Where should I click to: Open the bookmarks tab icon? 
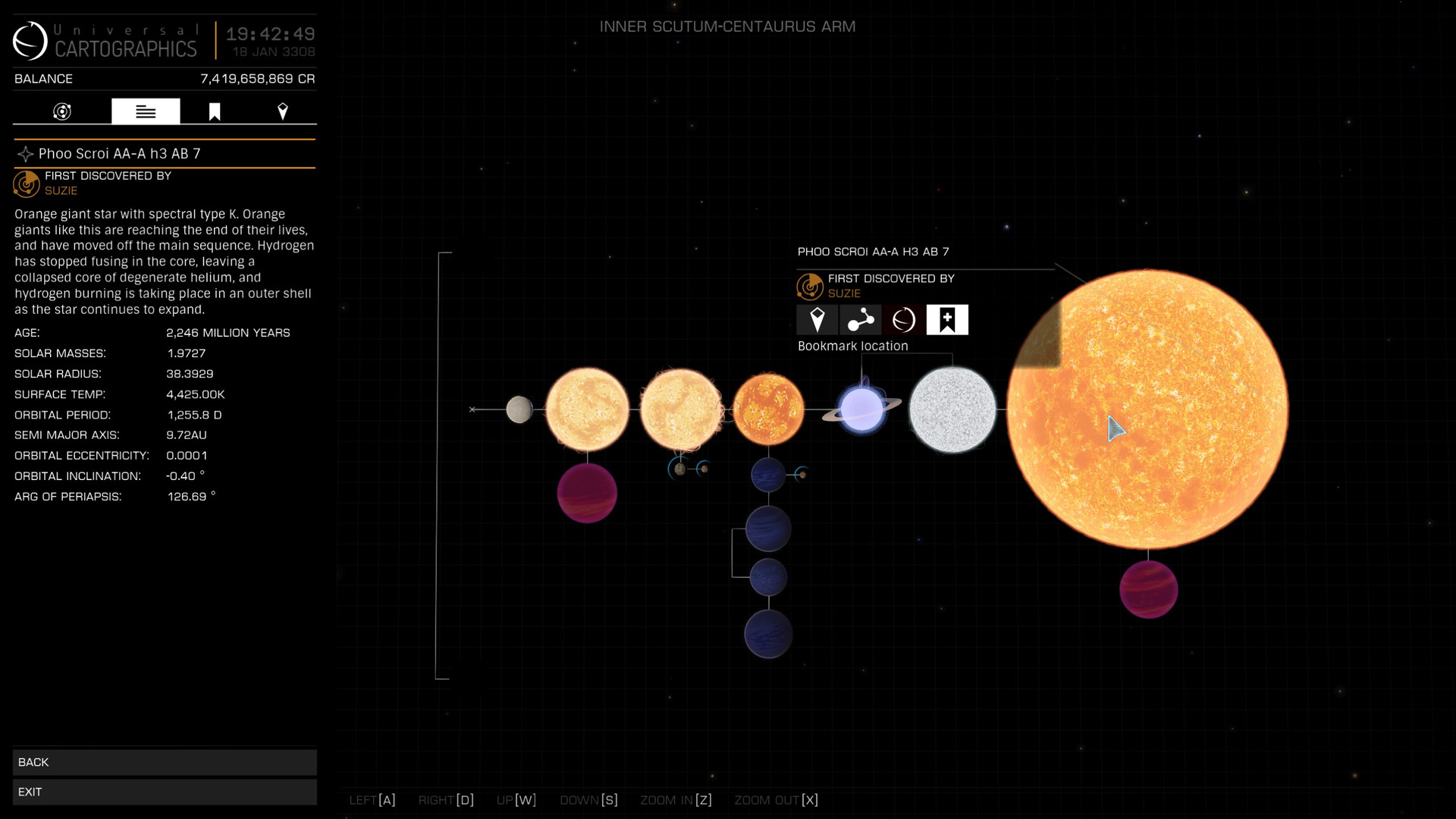[x=215, y=111]
